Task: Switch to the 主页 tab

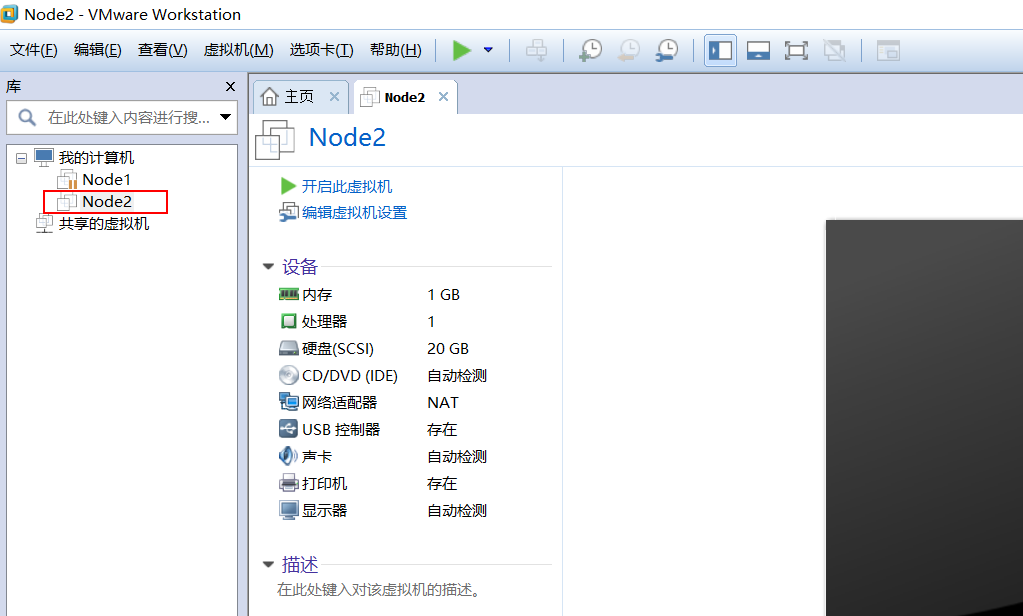Action: pos(298,96)
